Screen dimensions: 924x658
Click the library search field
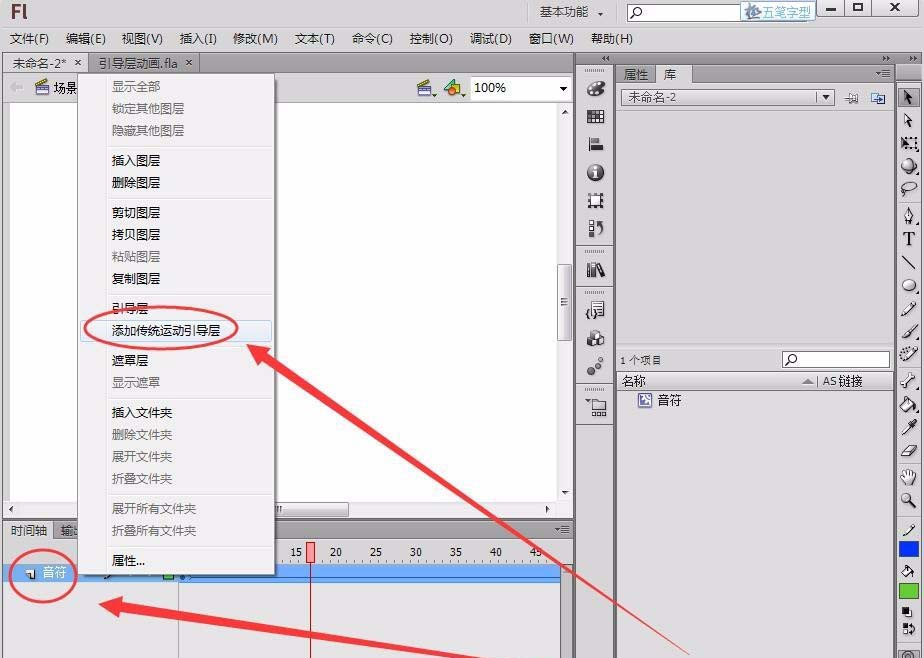pos(836,359)
